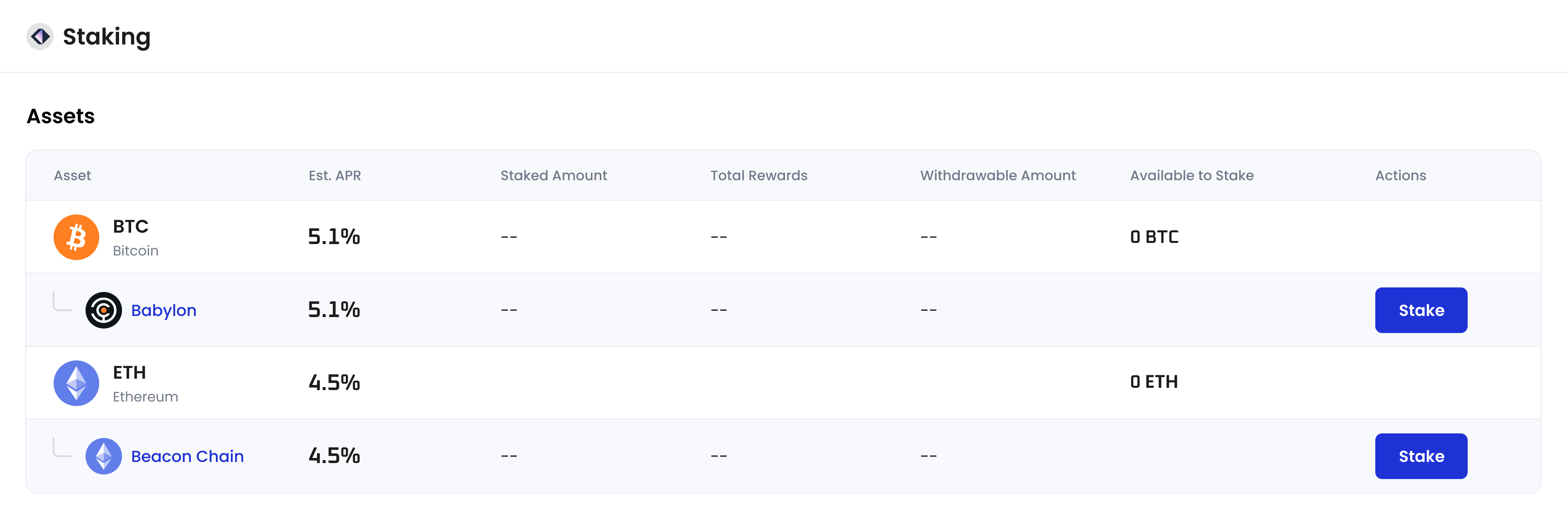This screenshot has width=1568, height=522.
Task: Select the Ethereum asset icon
Action: click(x=76, y=382)
